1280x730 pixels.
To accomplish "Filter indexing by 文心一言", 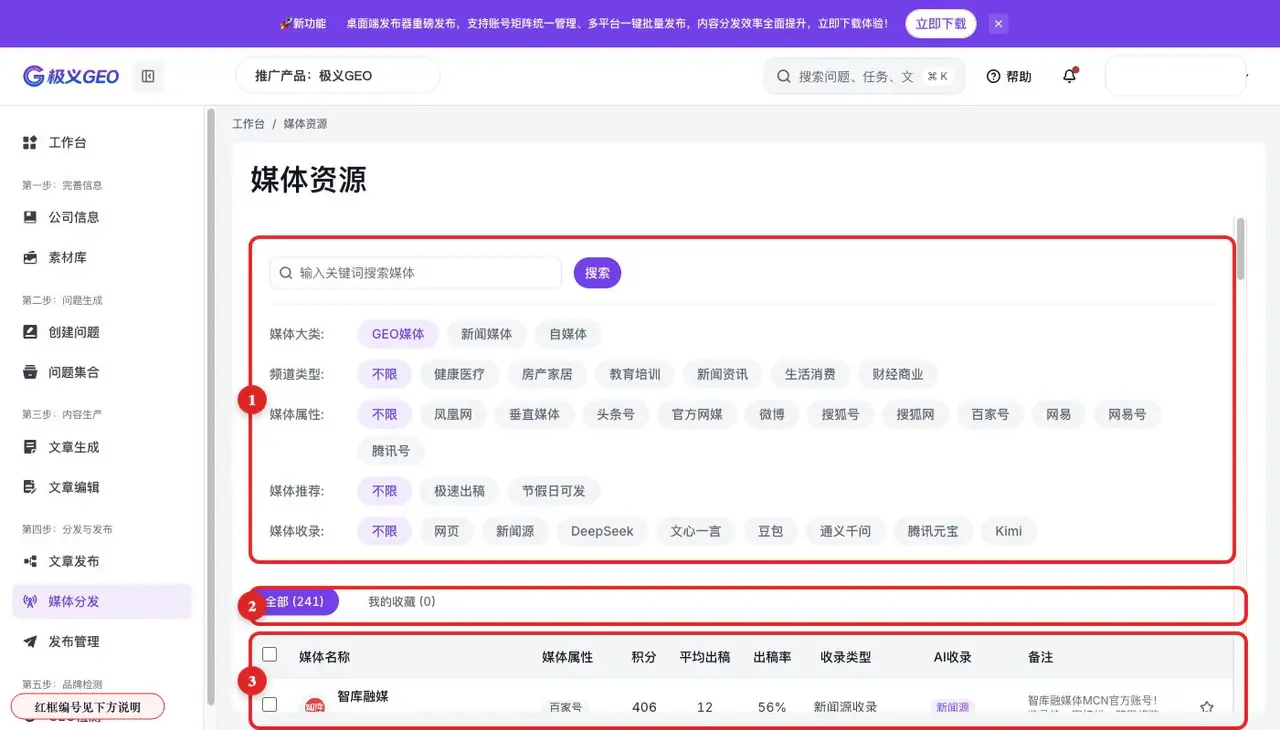I will click(695, 531).
